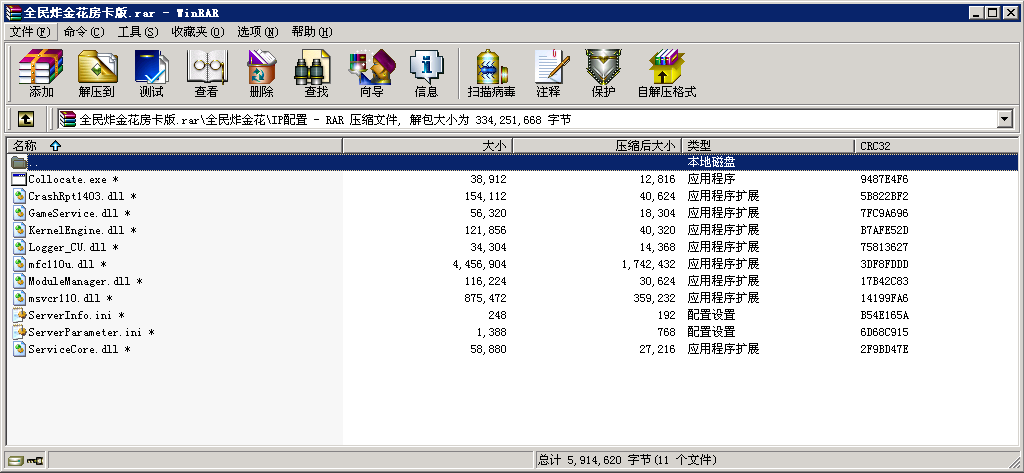This screenshot has width=1024, height=473.
Task: Go up one folder level button
Action: click(25, 119)
